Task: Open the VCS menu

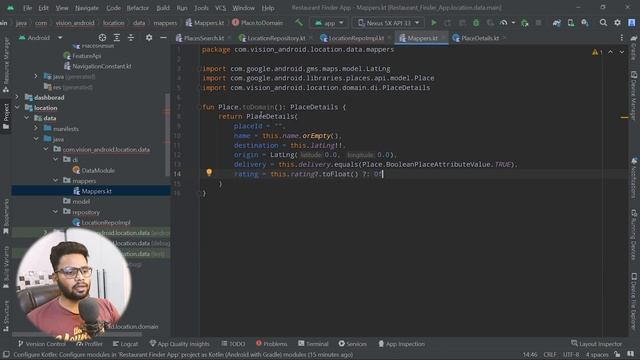Action: (220, 8)
